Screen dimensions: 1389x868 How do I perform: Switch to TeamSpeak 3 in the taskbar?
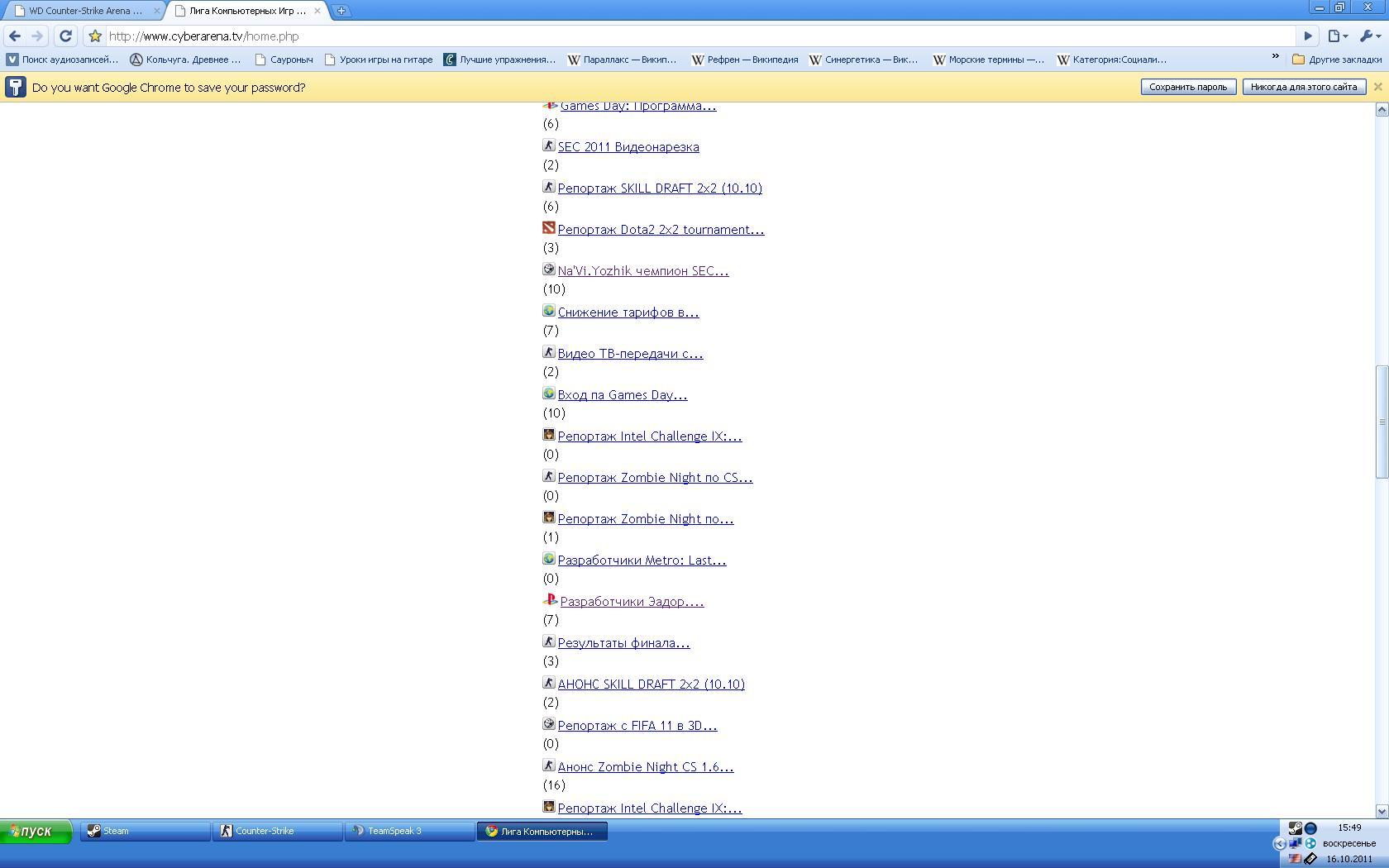410,831
